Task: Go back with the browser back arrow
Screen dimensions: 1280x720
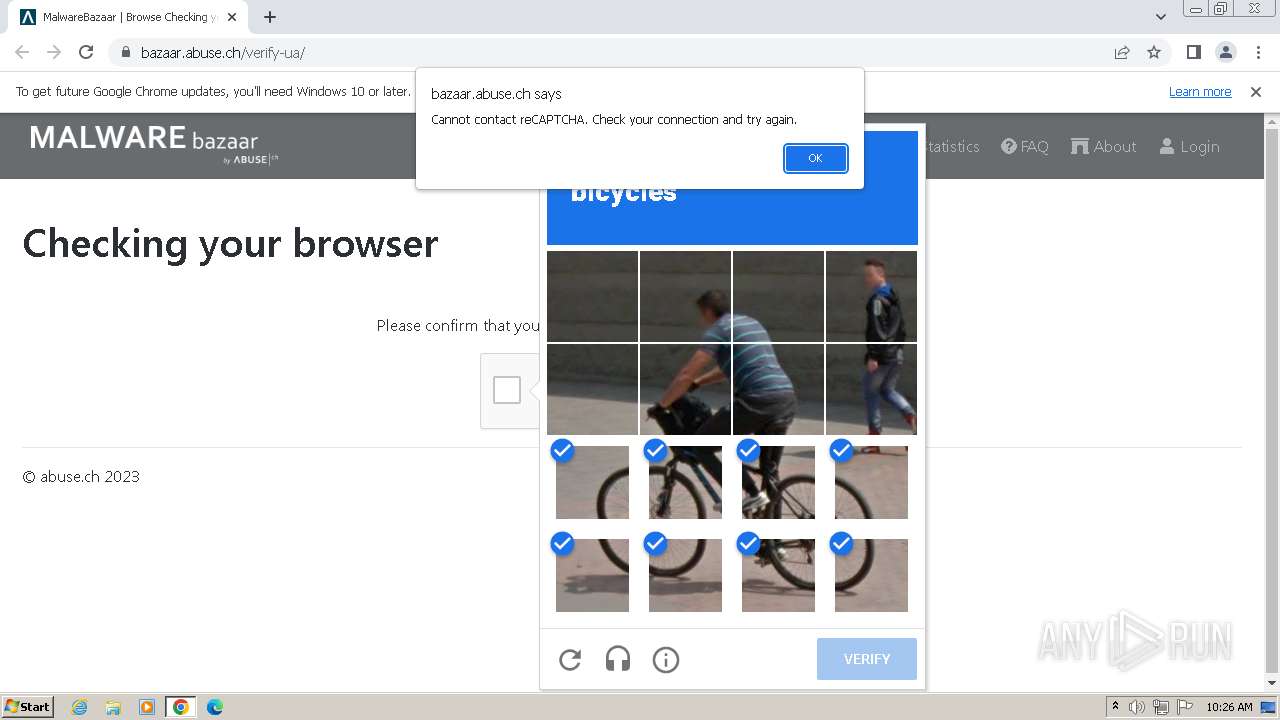Action: (22, 52)
